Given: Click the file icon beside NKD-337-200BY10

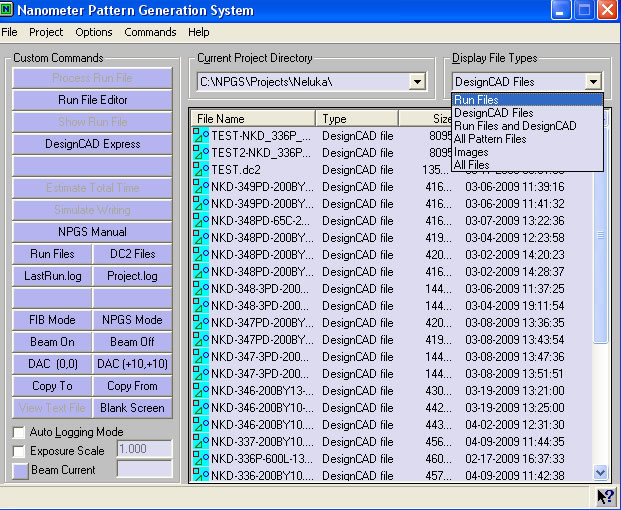Looking at the screenshot, I should coord(200,441).
